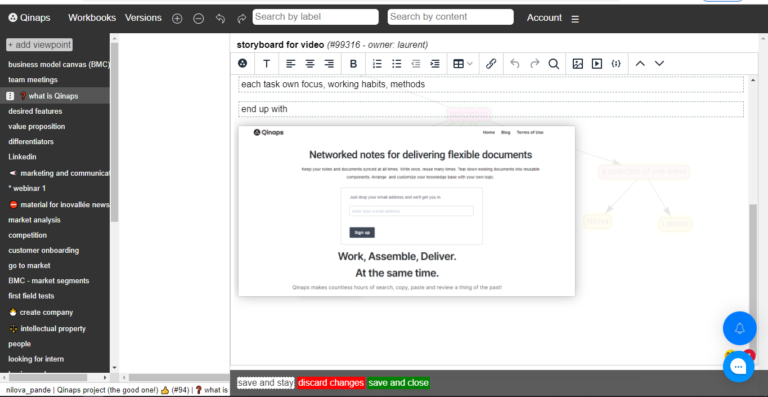This screenshot has width=768, height=397.
Task: Select intellectual property in sidebar
Action: point(48,328)
